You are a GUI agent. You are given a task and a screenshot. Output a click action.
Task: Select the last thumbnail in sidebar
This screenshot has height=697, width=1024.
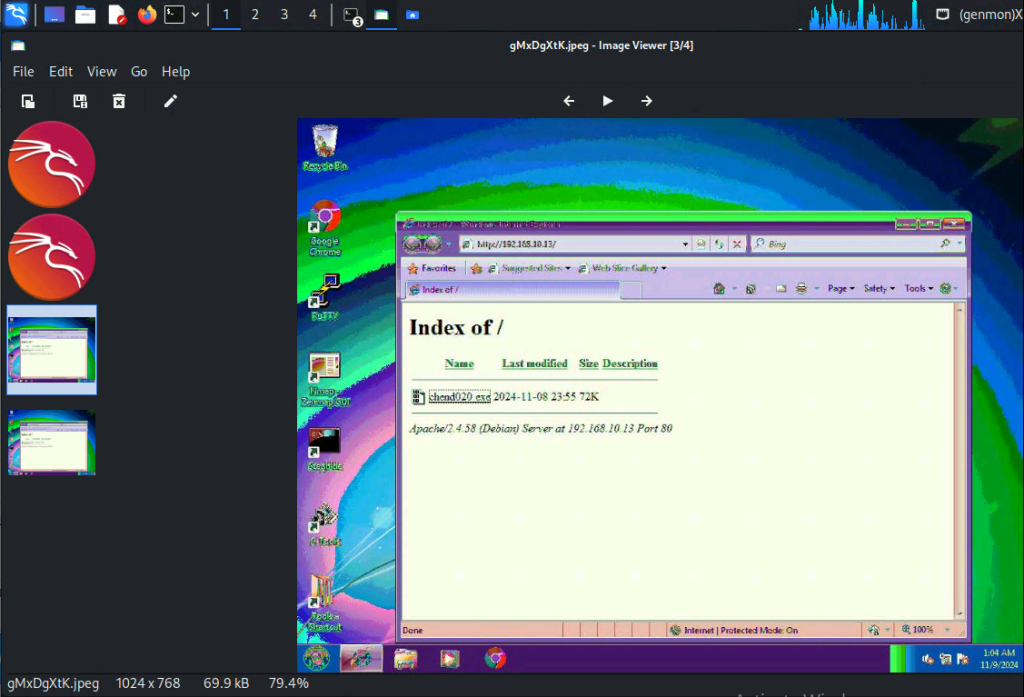tap(52, 442)
